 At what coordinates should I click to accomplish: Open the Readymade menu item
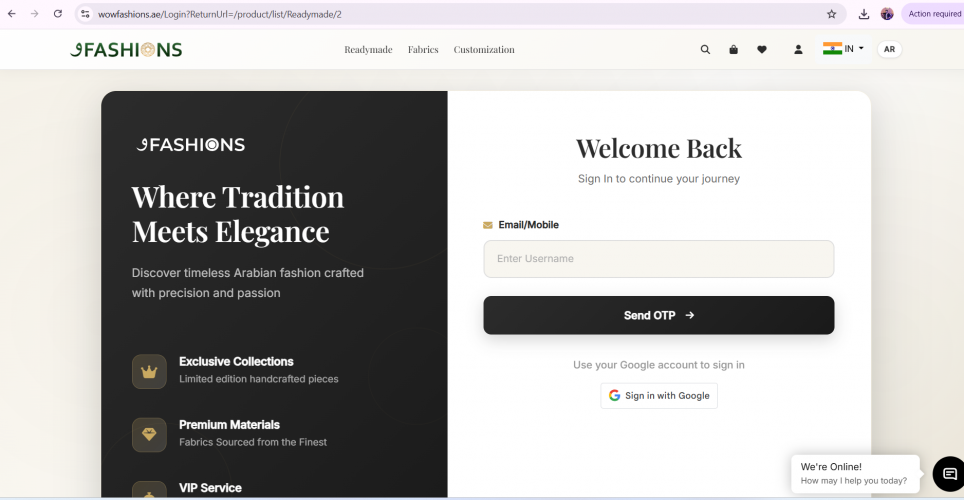pyautogui.click(x=368, y=50)
